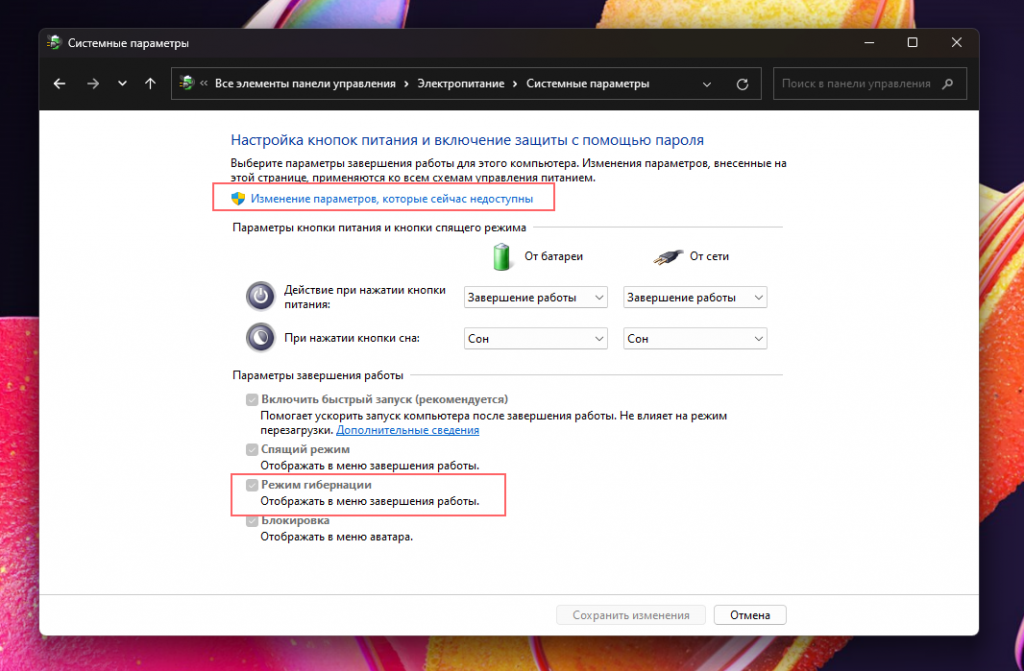Click the sleep button moon icon
The image size is (1024, 671).
(260, 338)
